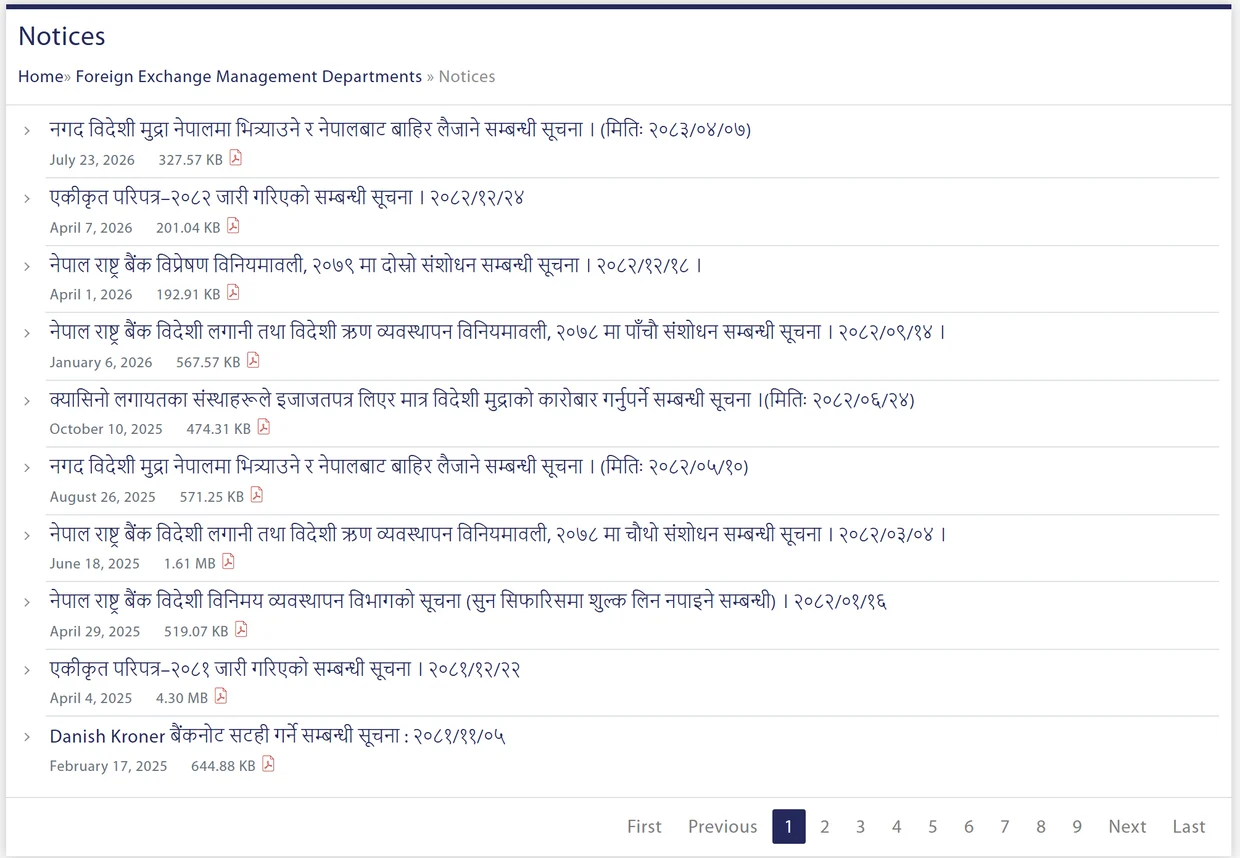Open PDF icon for January 6, 2026 notice
This screenshot has width=1240, height=858.
(253, 361)
